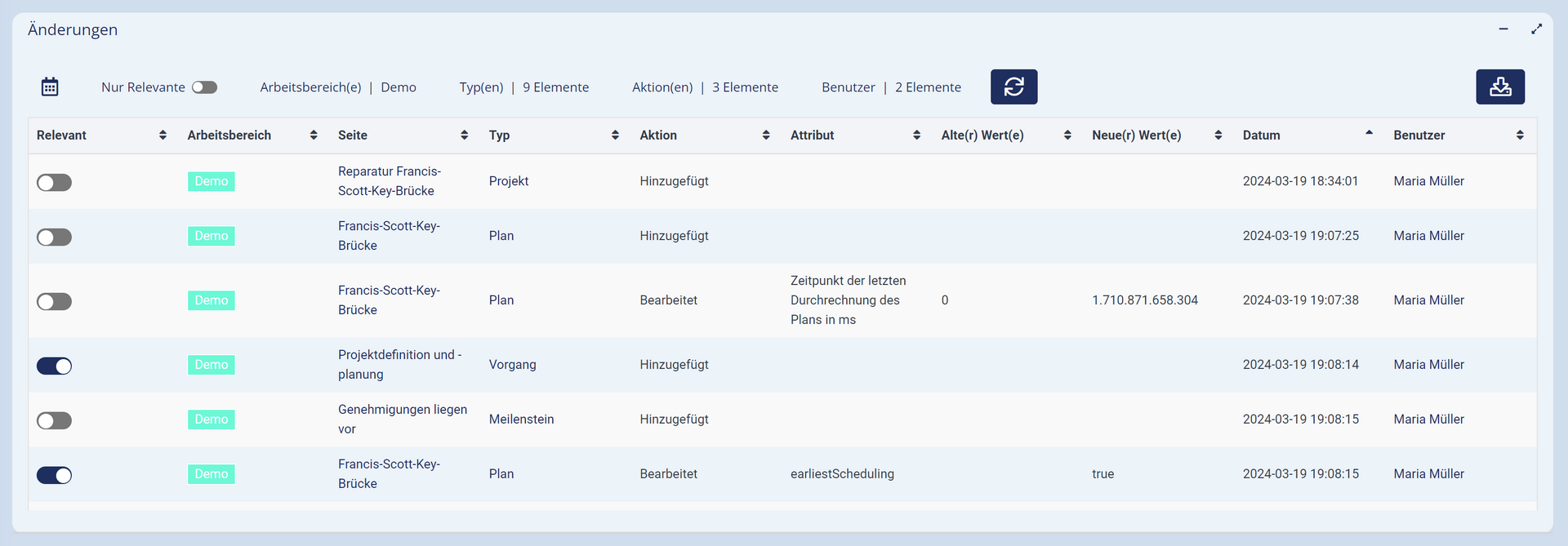Image resolution: width=1568 pixels, height=546 pixels.
Task: Expand the Änderungen panel to fullscreen
Action: 1536,29
